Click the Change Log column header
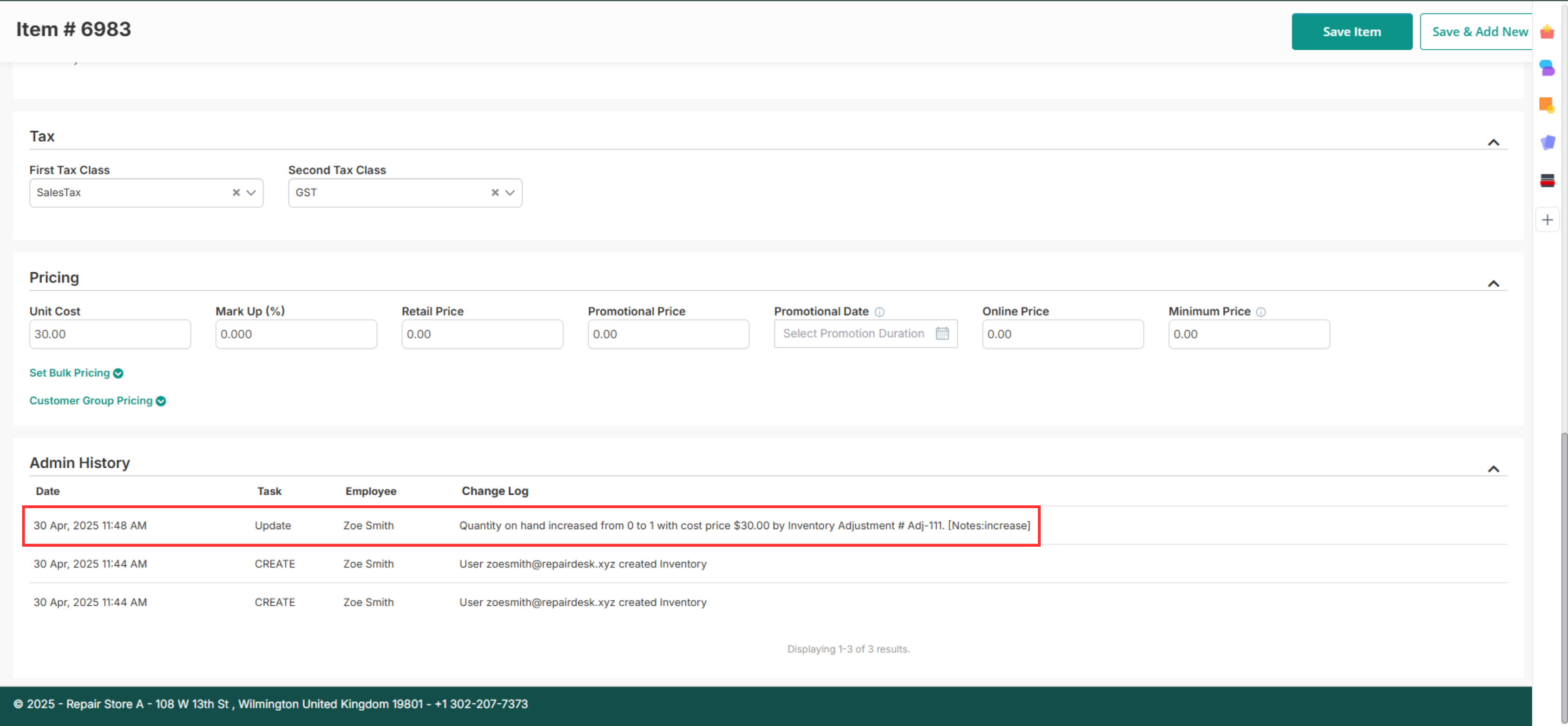Image resolution: width=1568 pixels, height=726 pixels. (x=495, y=491)
